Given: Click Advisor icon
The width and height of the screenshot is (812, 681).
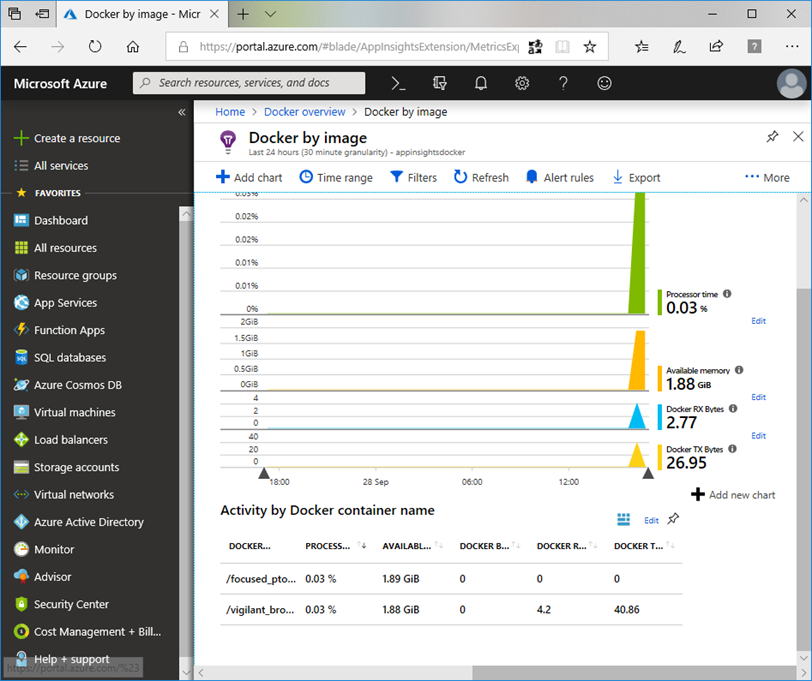Looking at the screenshot, I should pos(21,576).
